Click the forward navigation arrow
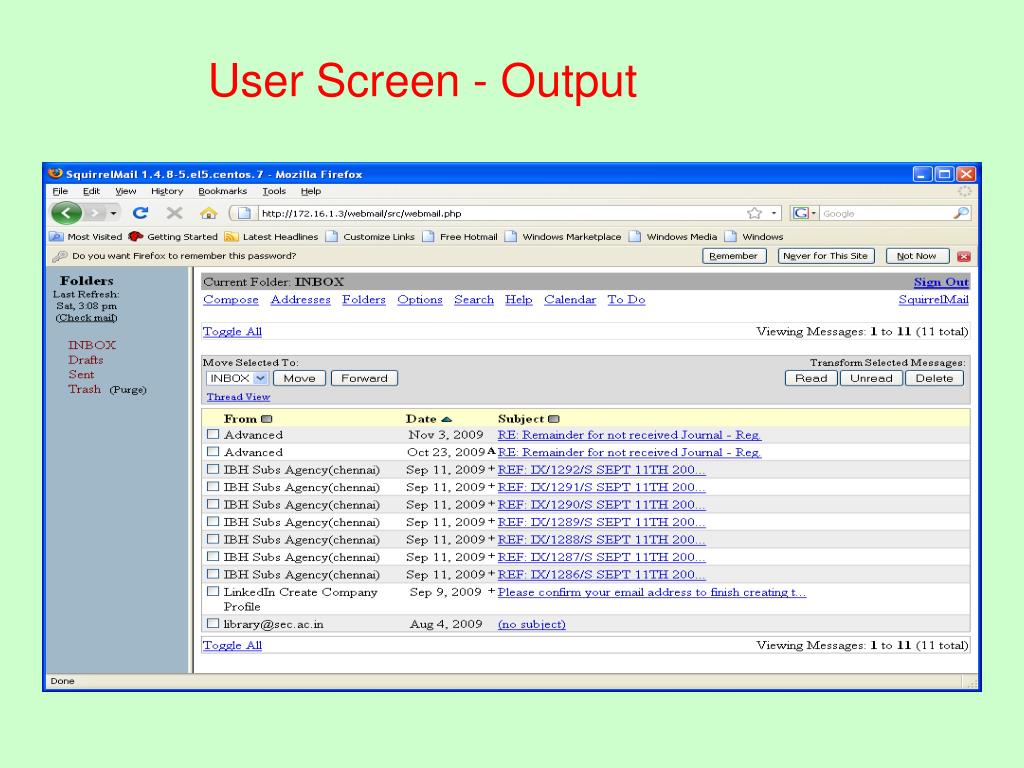Screen dimensions: 1024x768 (95, 213)
